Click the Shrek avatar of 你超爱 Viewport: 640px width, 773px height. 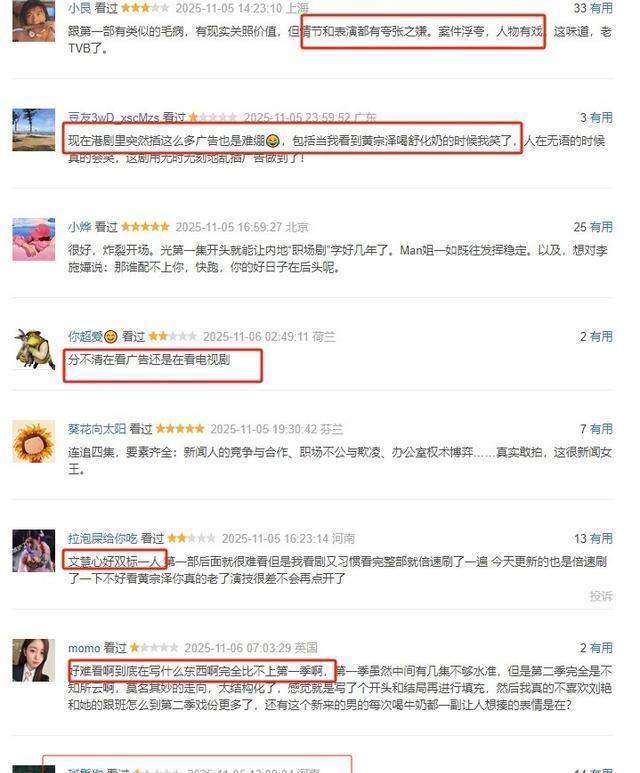pyautogui.click(x=34, y=349)
